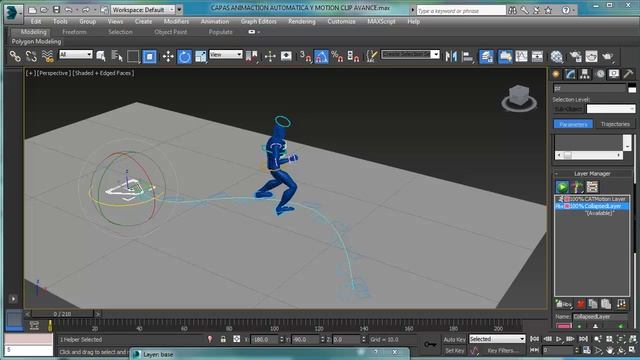The height and width of the screenshot is (360, 640).
Task: Open the Sub-Object dropdown in command panel
Action: click(611, 109)
